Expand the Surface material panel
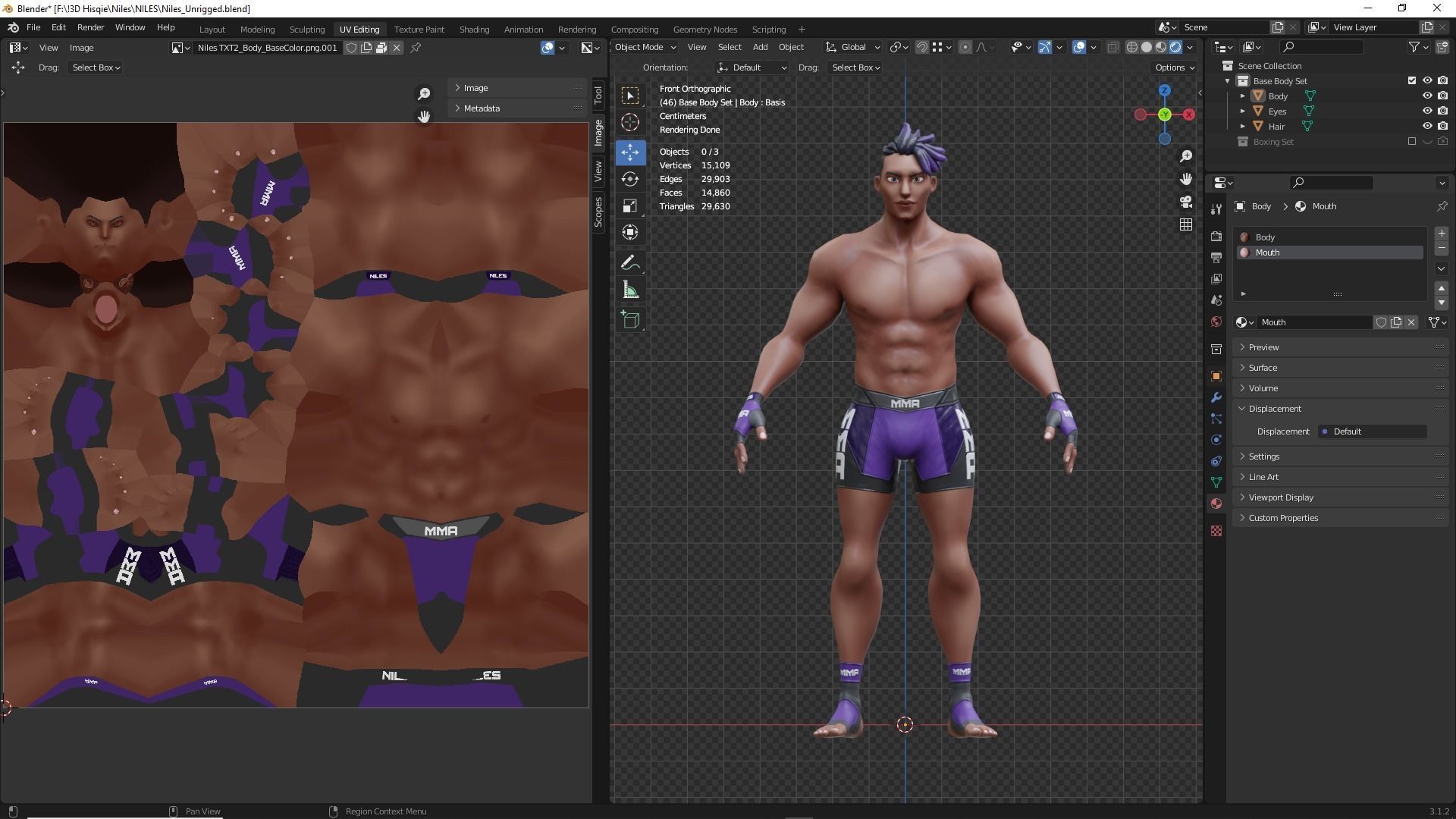This screenshot has height=819, width=1456. (x=1263, y=368)
